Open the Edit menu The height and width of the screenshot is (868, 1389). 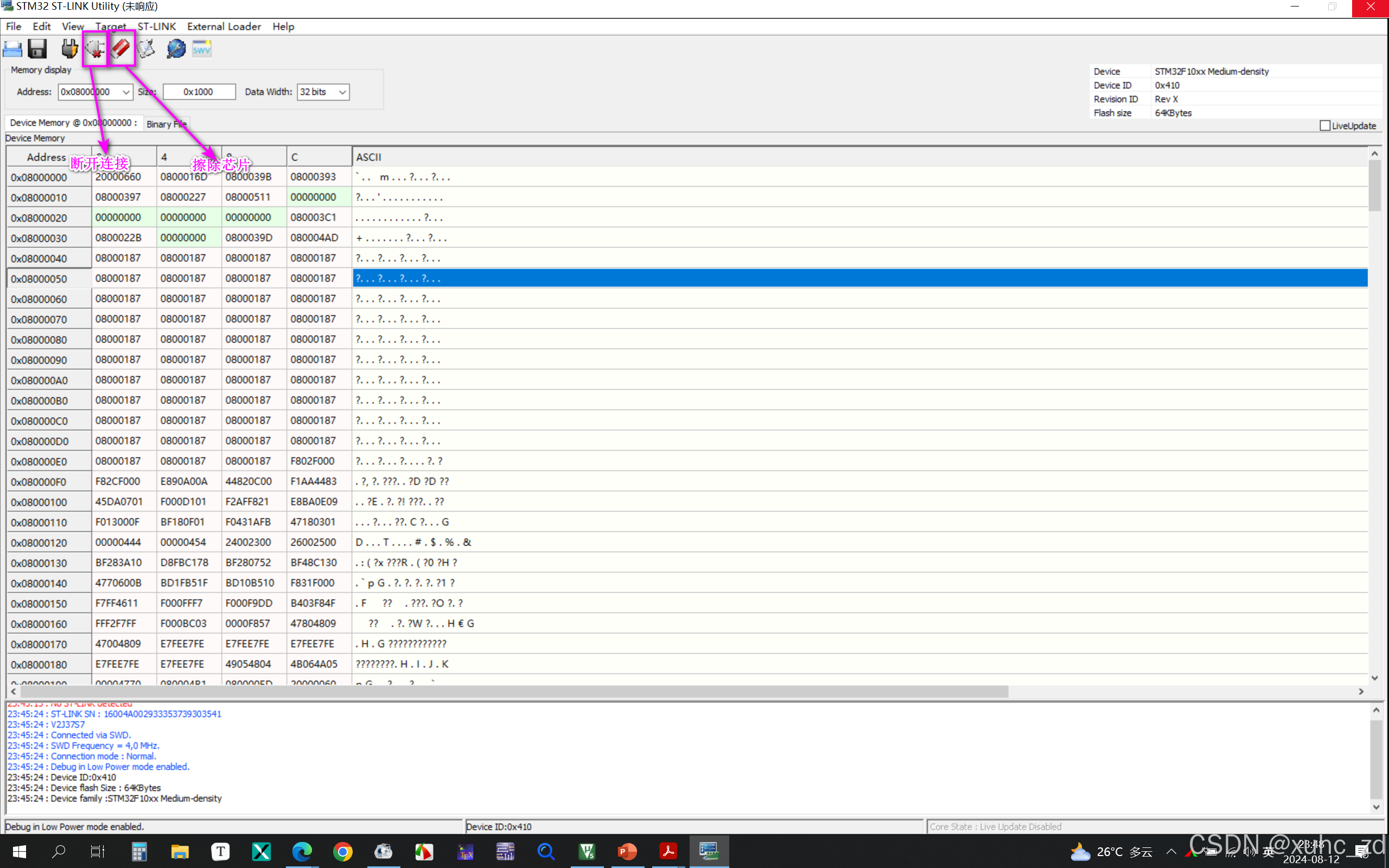point(41,27)
